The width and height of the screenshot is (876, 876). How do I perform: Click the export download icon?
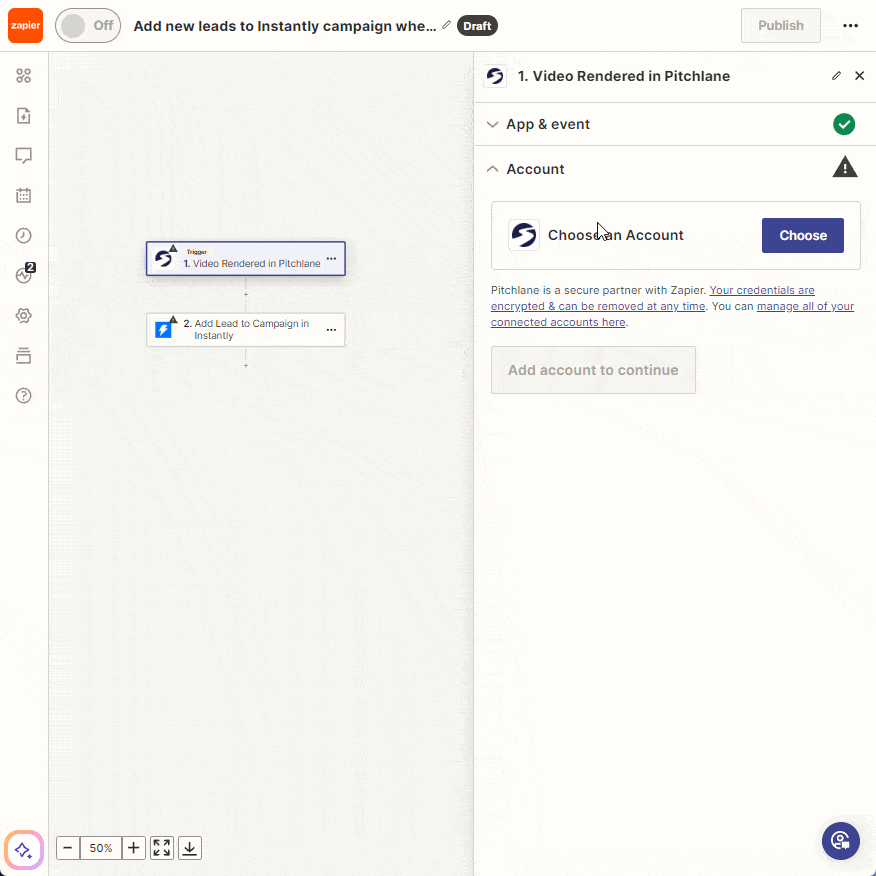[x=190, y=848]
